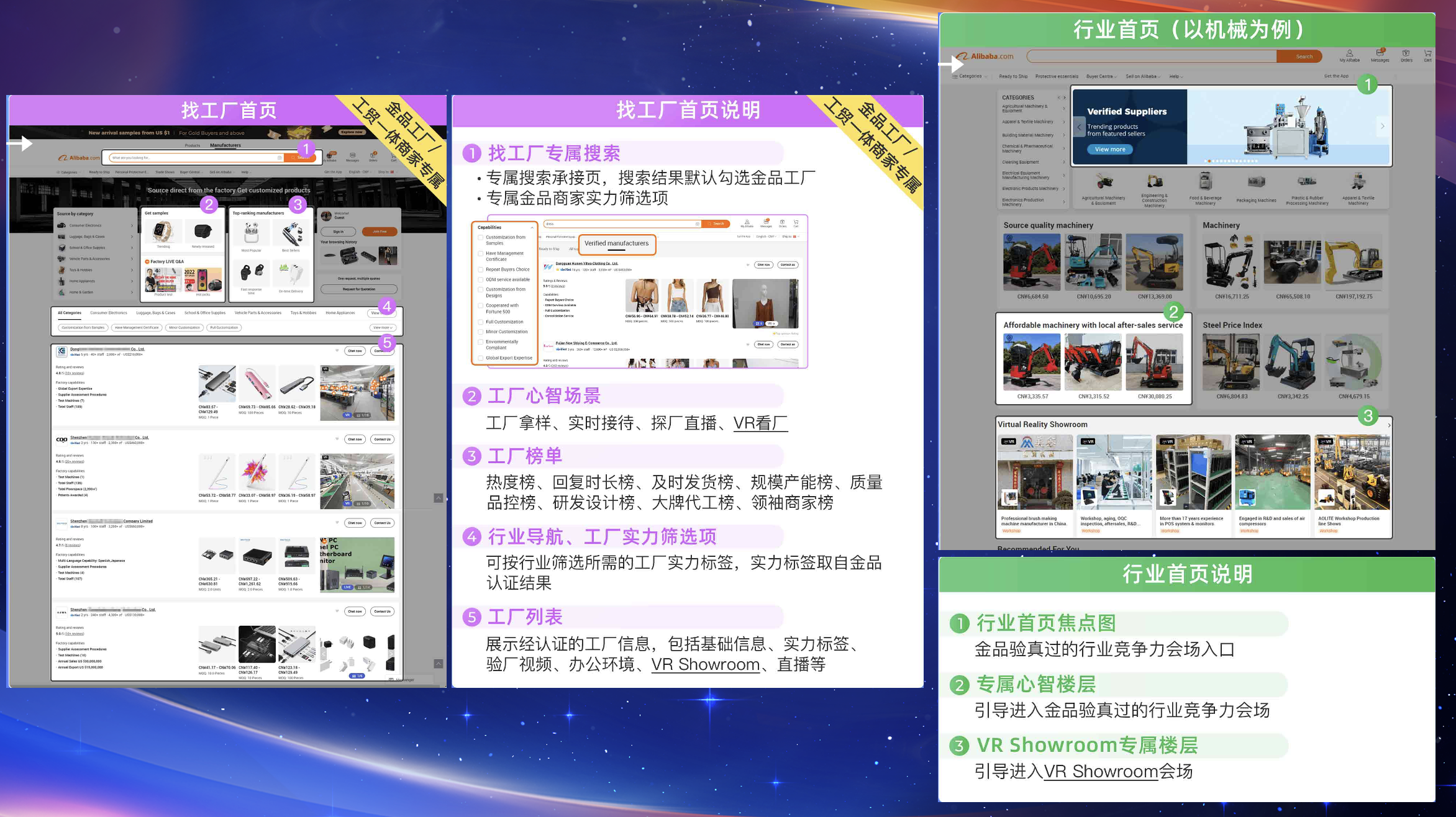
Task: Click VR badge on Professional brush making showroom
Action: click(x=1008, y=441)
